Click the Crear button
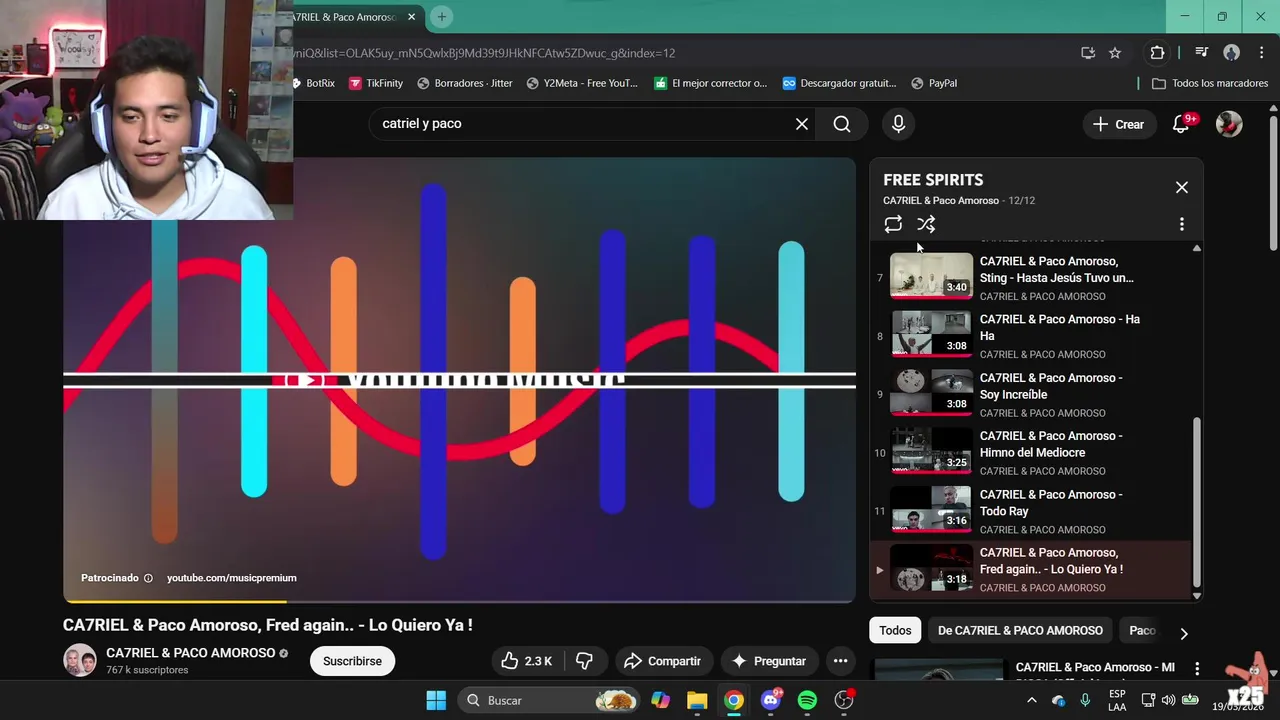 (1118, 124)
